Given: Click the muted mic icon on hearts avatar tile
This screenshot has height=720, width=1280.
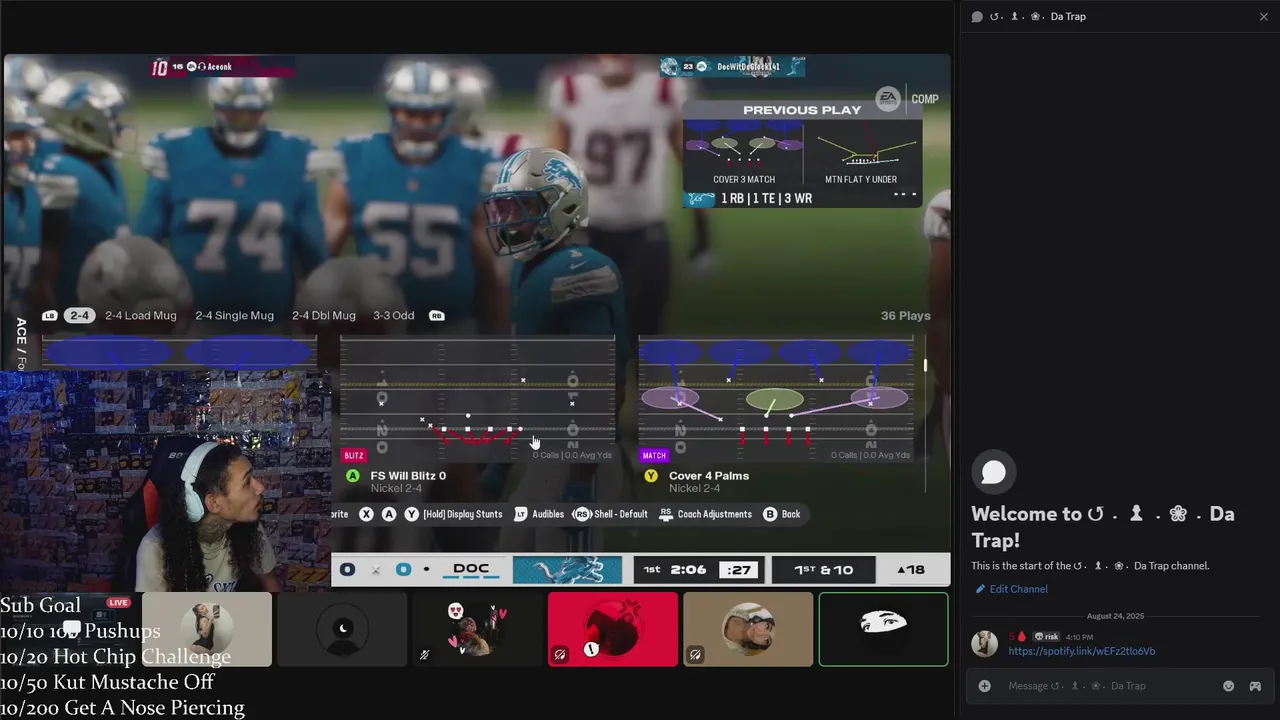Looking at the screenshot, I should click(x=424, y=655).
